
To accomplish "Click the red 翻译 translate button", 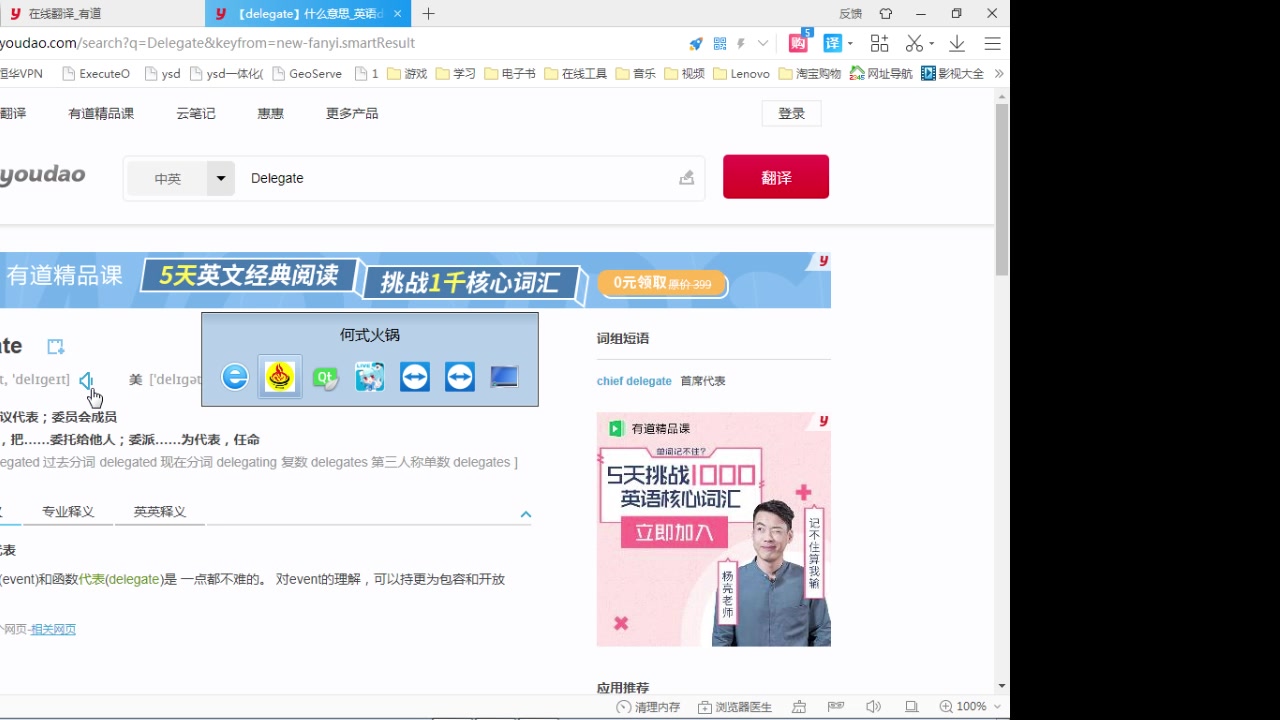I will coord(776,177).
